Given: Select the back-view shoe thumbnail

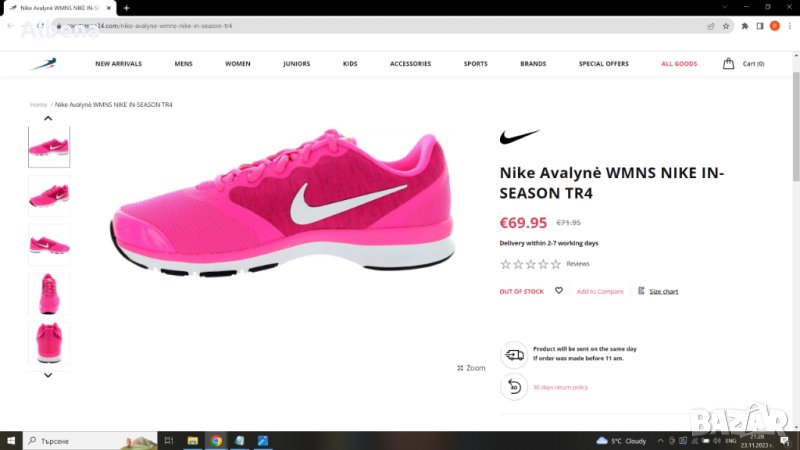Looking at the screenshot, I should [48, 342].
